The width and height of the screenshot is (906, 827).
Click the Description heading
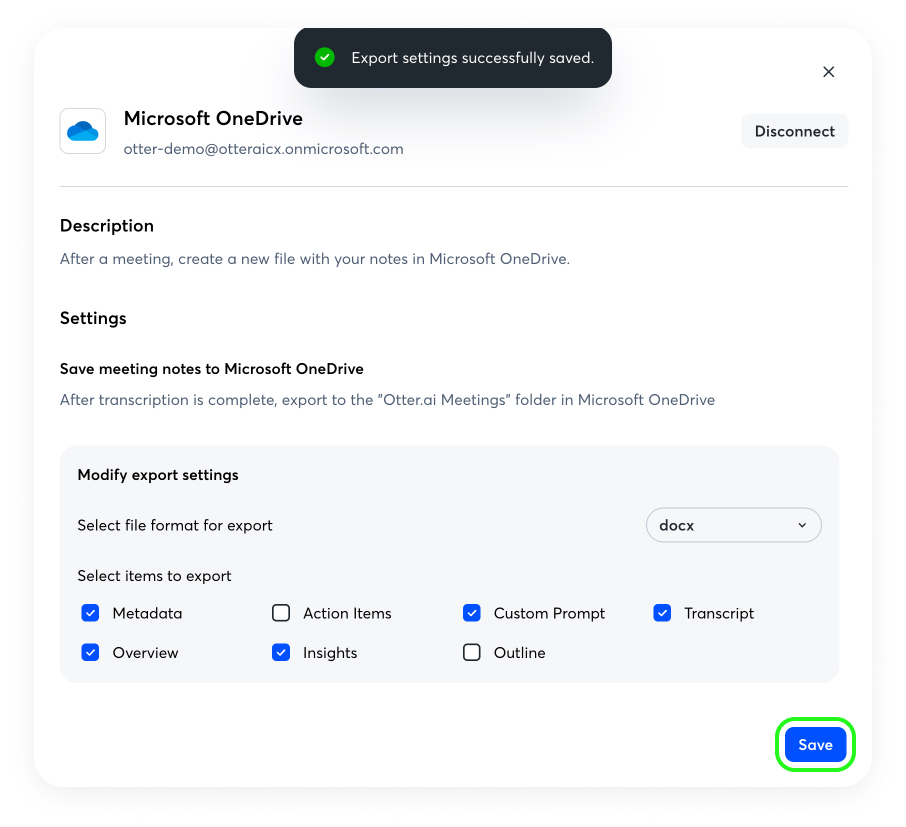(x=107, y=225)
